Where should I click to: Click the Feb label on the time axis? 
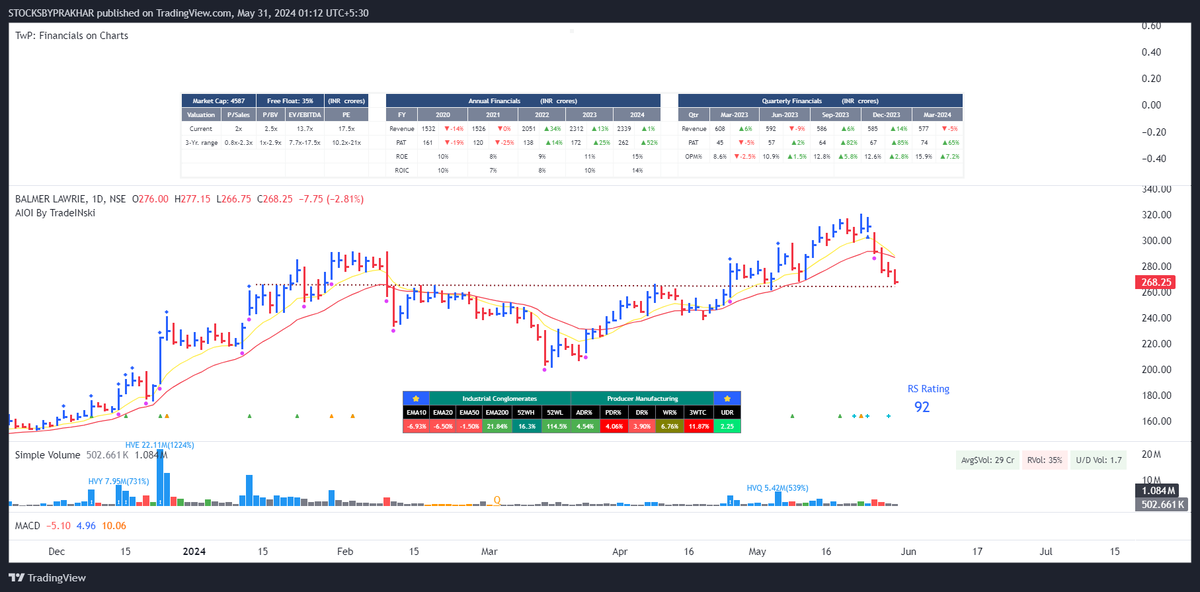point(345,551)
